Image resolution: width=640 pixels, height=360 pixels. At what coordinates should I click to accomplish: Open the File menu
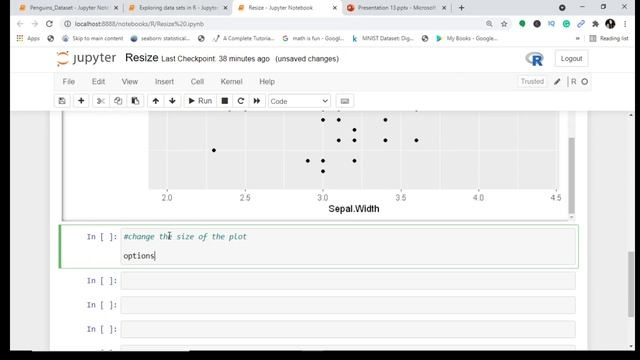click(69, 82)
